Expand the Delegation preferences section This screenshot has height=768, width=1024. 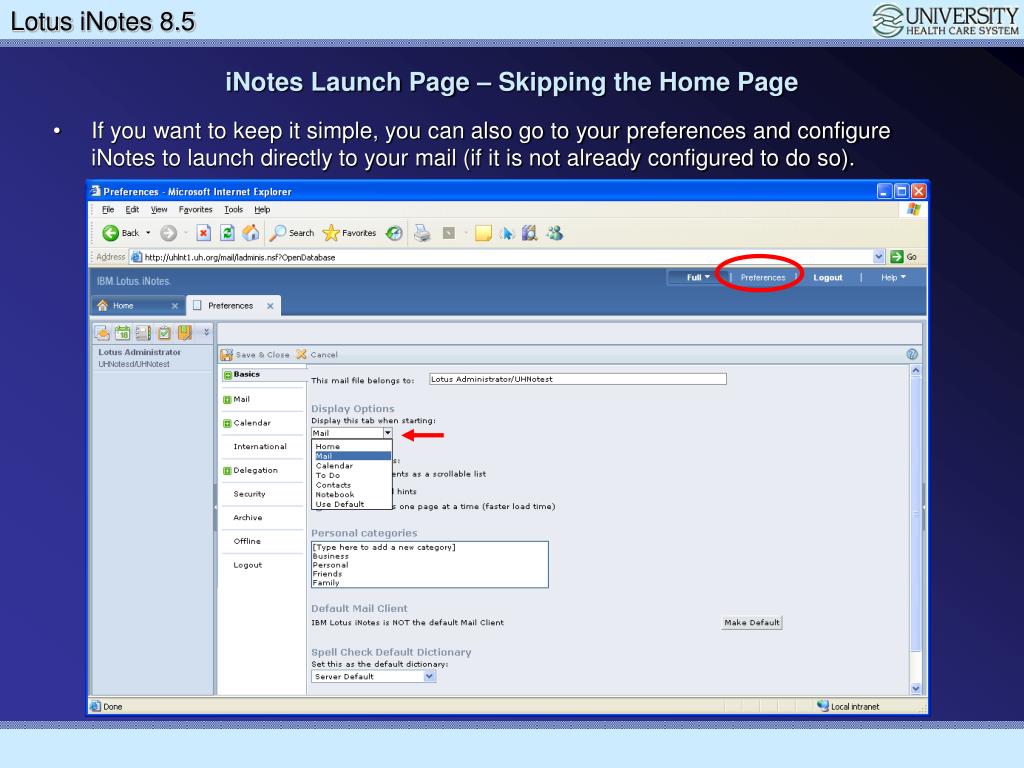227,471
